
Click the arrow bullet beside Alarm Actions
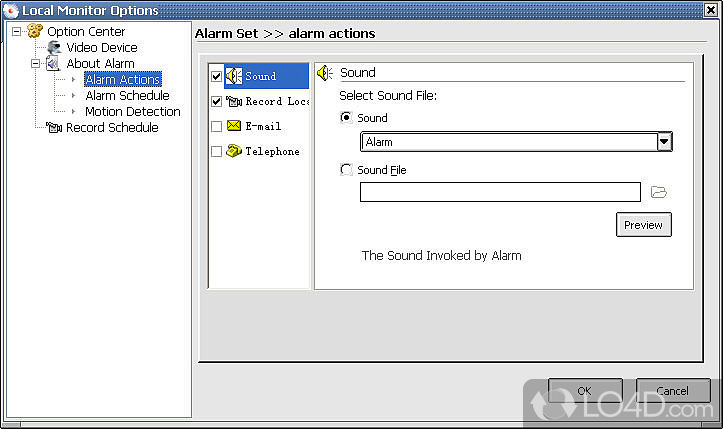coord(73,79)
